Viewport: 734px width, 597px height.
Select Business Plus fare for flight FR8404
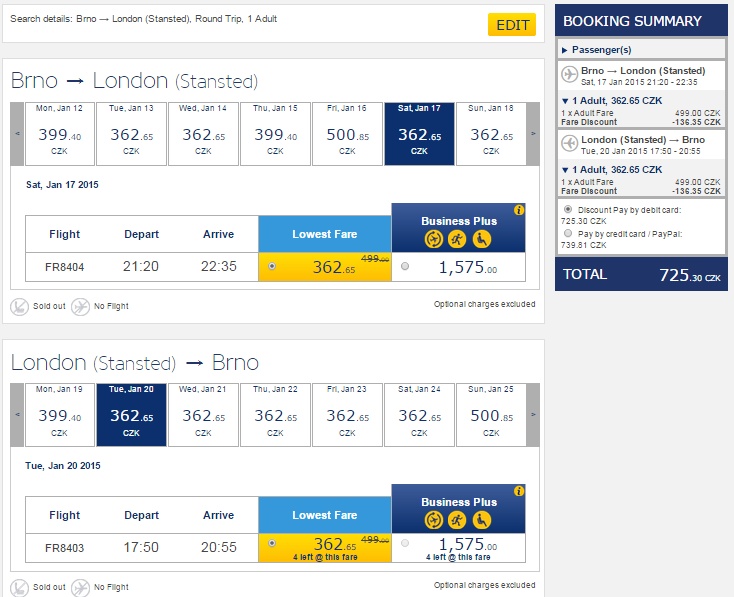tap(405, 266)
